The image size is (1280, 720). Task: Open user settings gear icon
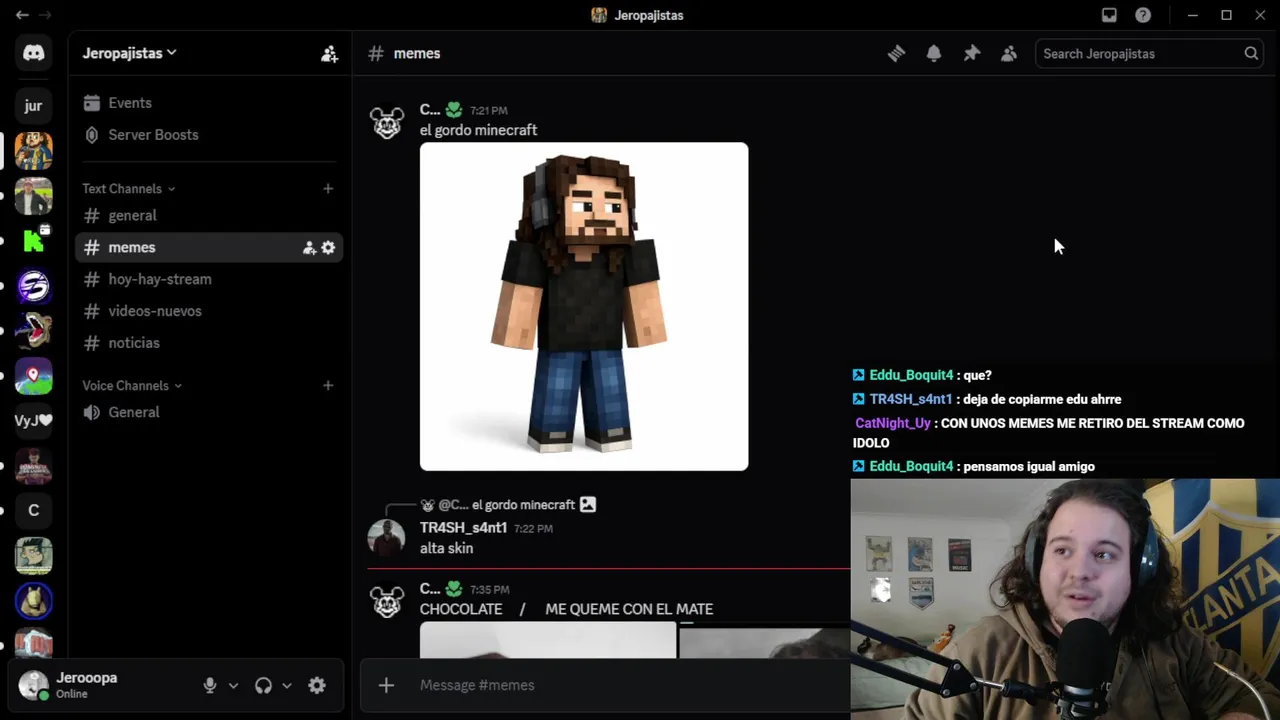click(317, 685)
